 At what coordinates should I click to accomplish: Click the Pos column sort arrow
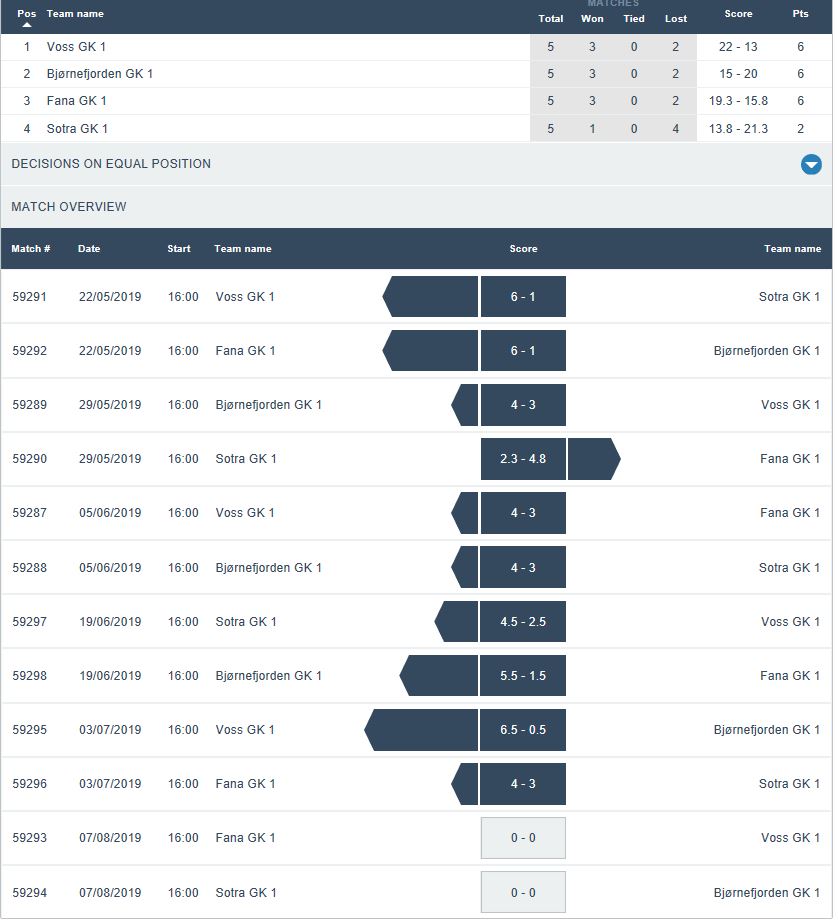tap(27, 24)
